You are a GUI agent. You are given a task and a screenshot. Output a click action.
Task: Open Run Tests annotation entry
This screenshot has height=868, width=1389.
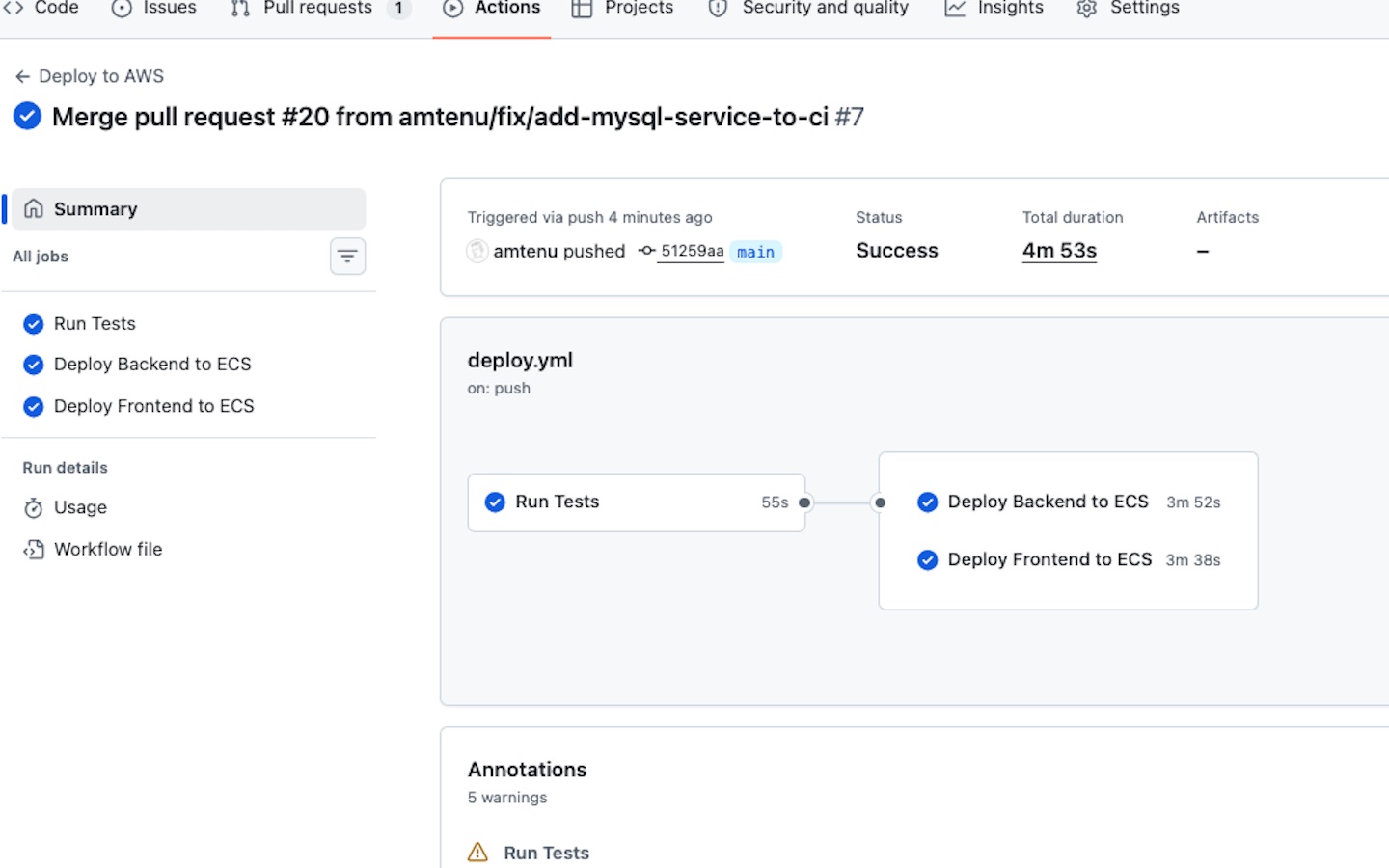point(546,853)
